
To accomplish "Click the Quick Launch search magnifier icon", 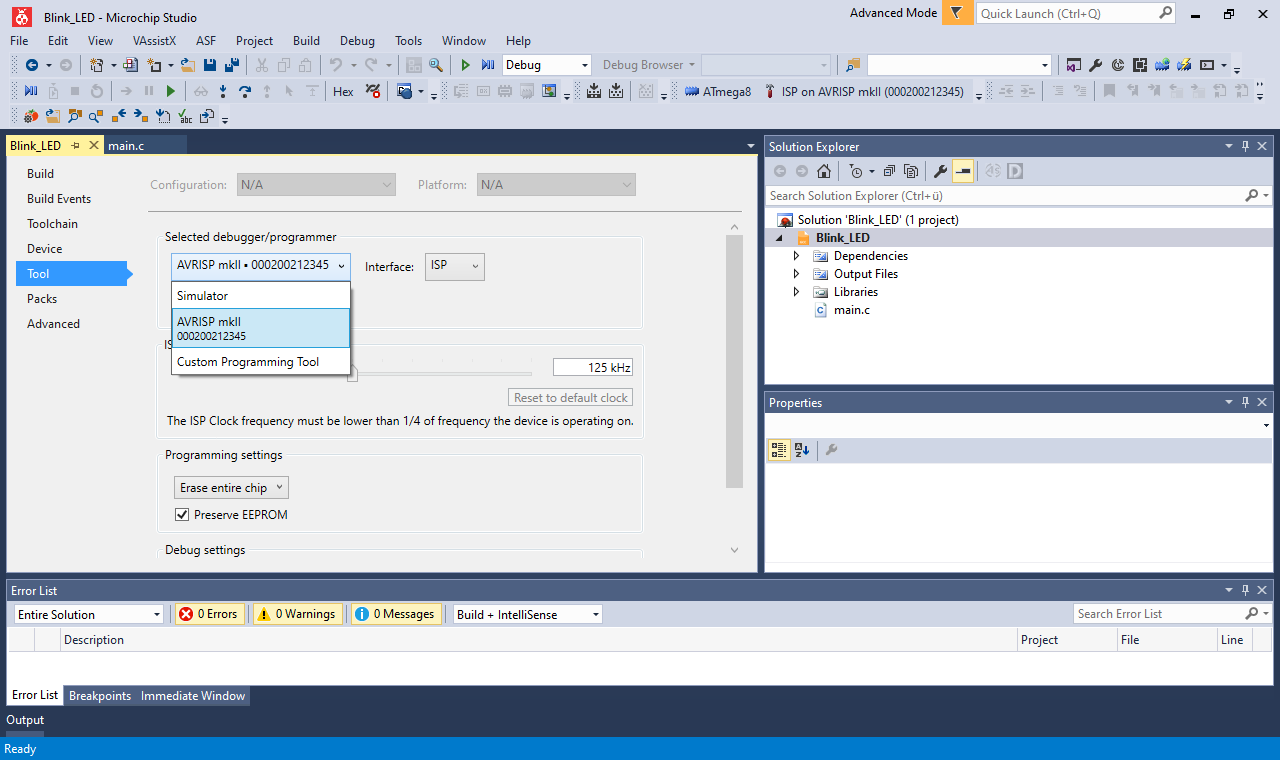I will click(x=1165, y=13).
